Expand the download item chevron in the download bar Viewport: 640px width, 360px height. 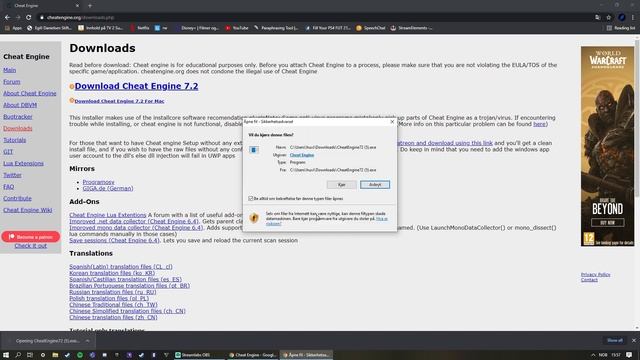tap(87, 341)
